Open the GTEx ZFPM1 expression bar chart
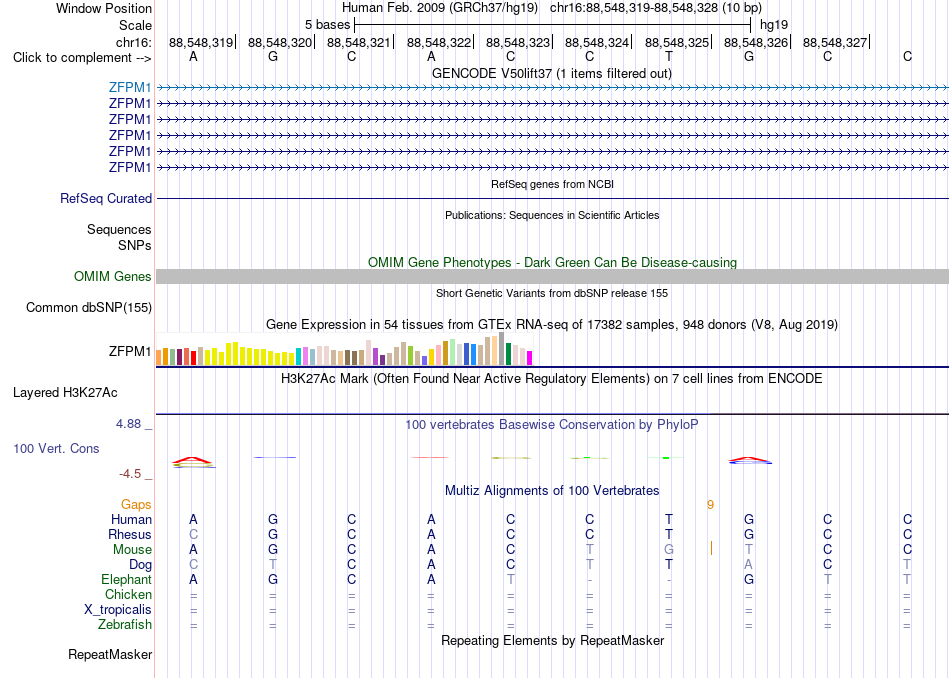Screen dimensions: 950x678 pos(344,349)
